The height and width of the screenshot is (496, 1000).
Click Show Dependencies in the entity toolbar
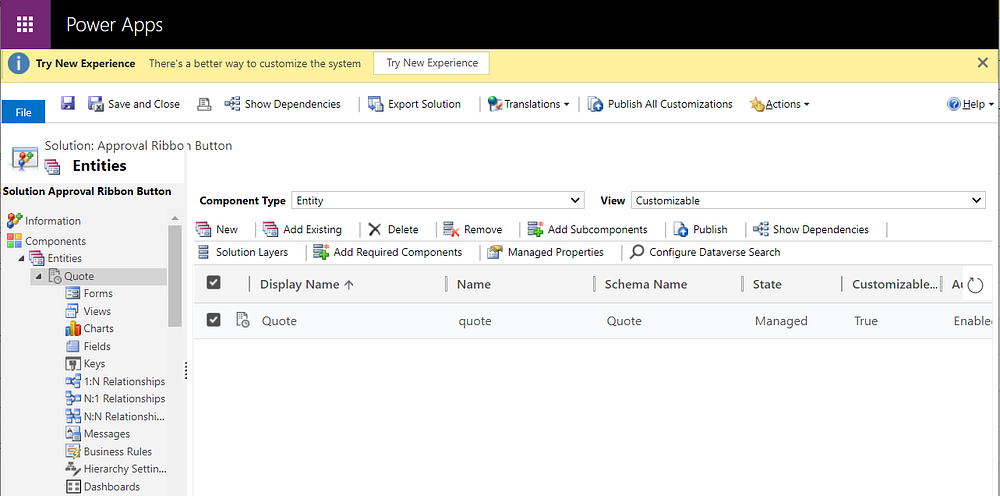(811, 229)
